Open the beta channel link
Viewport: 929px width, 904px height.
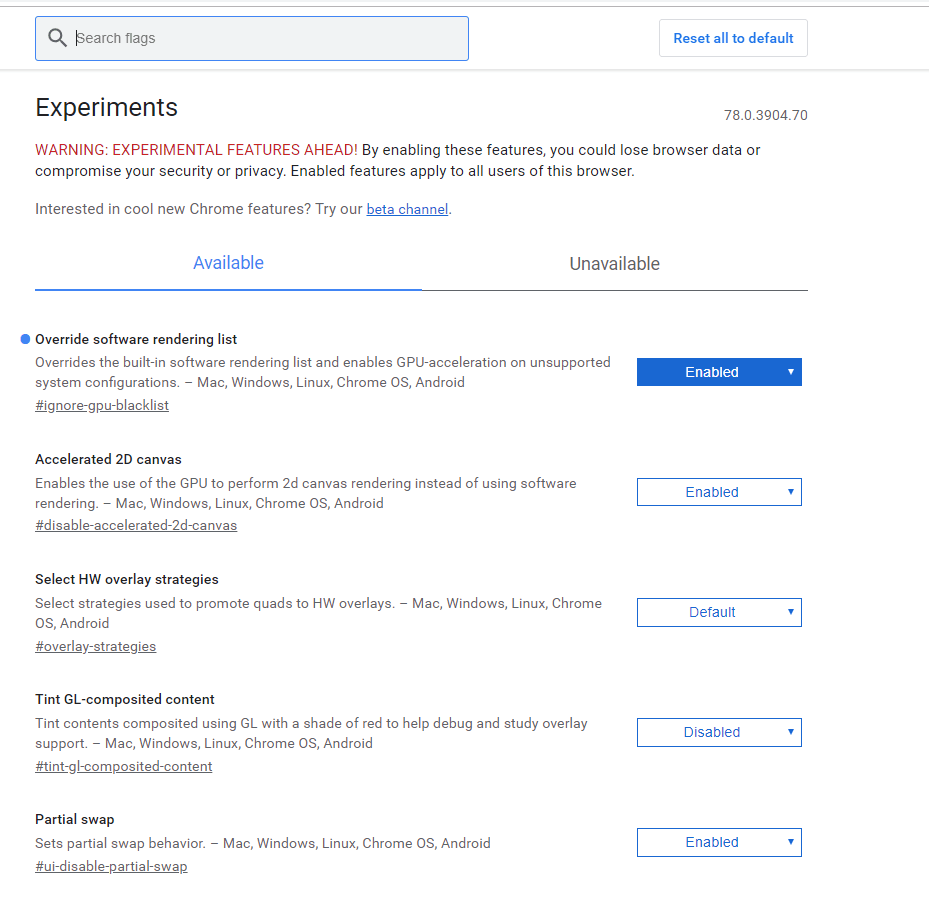[406, 209]
